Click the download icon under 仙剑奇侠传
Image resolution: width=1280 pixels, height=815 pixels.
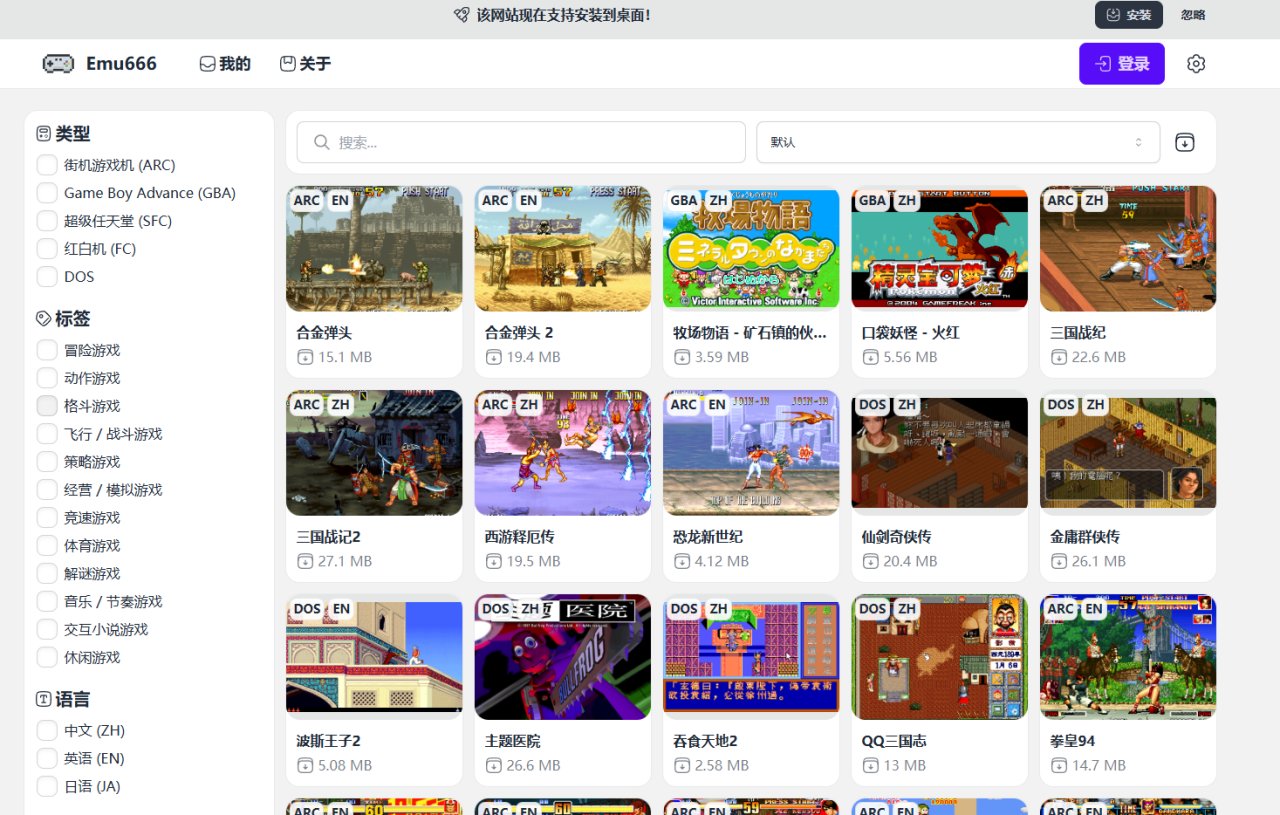click(x=870, y=561)
